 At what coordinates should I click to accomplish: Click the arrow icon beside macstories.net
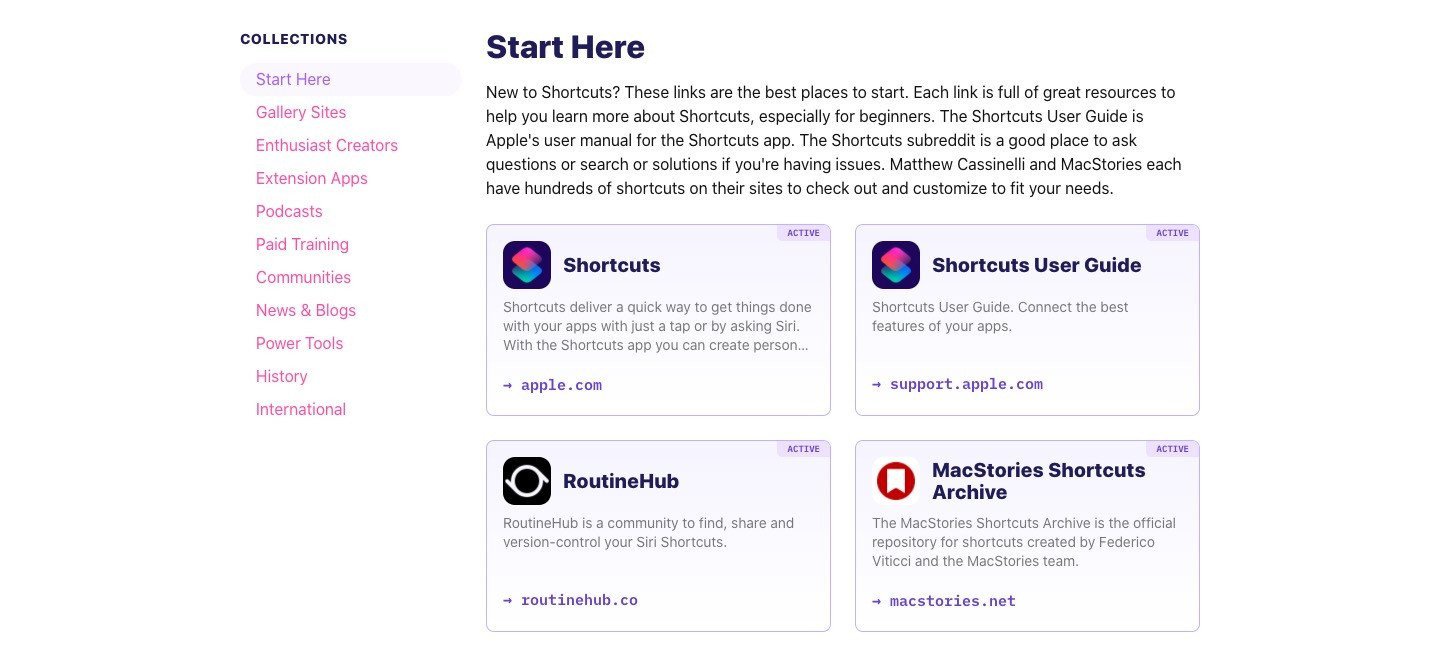(x=876, y=601)
